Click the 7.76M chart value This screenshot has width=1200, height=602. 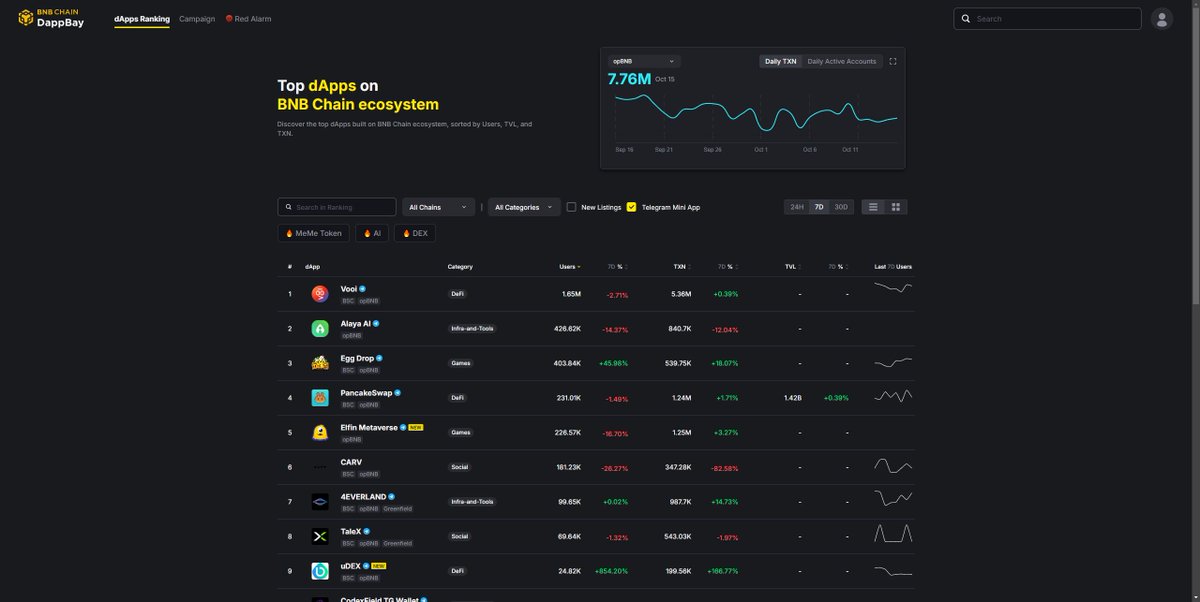click(x=629, y=78)
